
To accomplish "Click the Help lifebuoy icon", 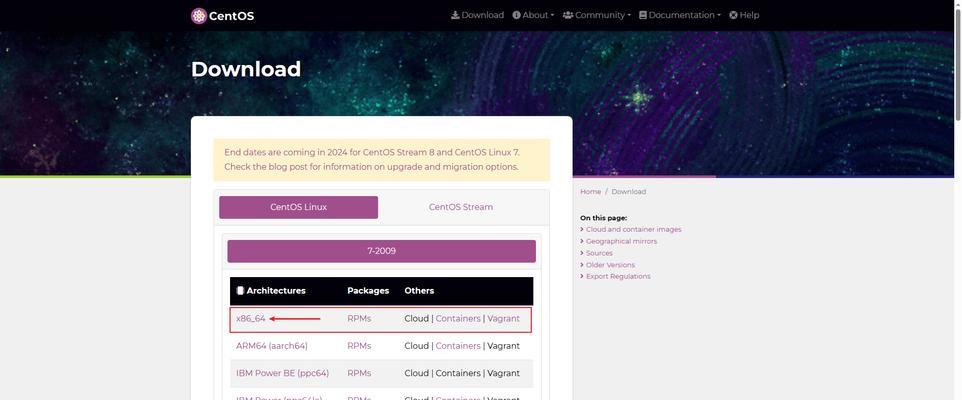I will (733, 15).
